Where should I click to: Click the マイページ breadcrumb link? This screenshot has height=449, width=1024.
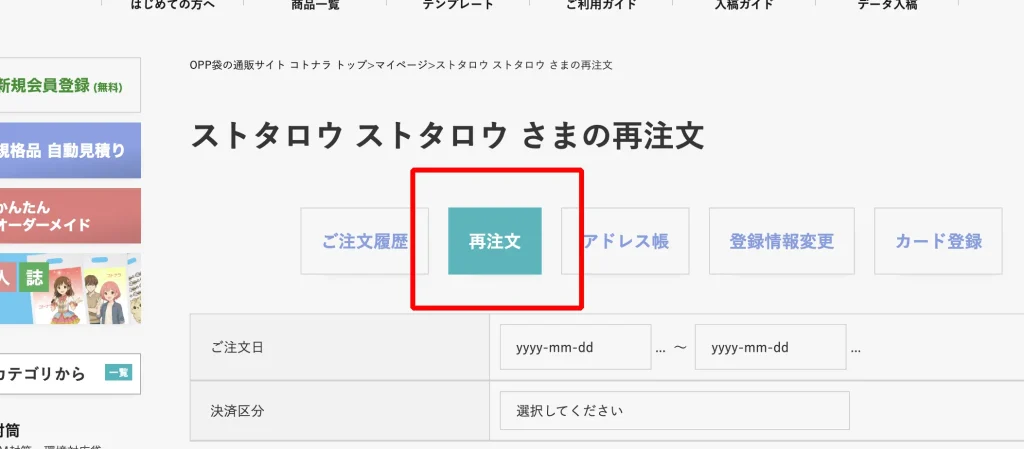point(400,65)
